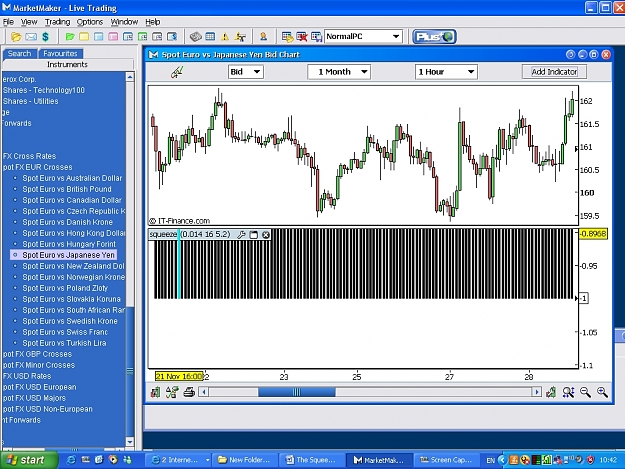The image size is (625, 469).
Task: Click the calendar grid toolbar icon
Action: pyautogui.click(x=210, y=37)
